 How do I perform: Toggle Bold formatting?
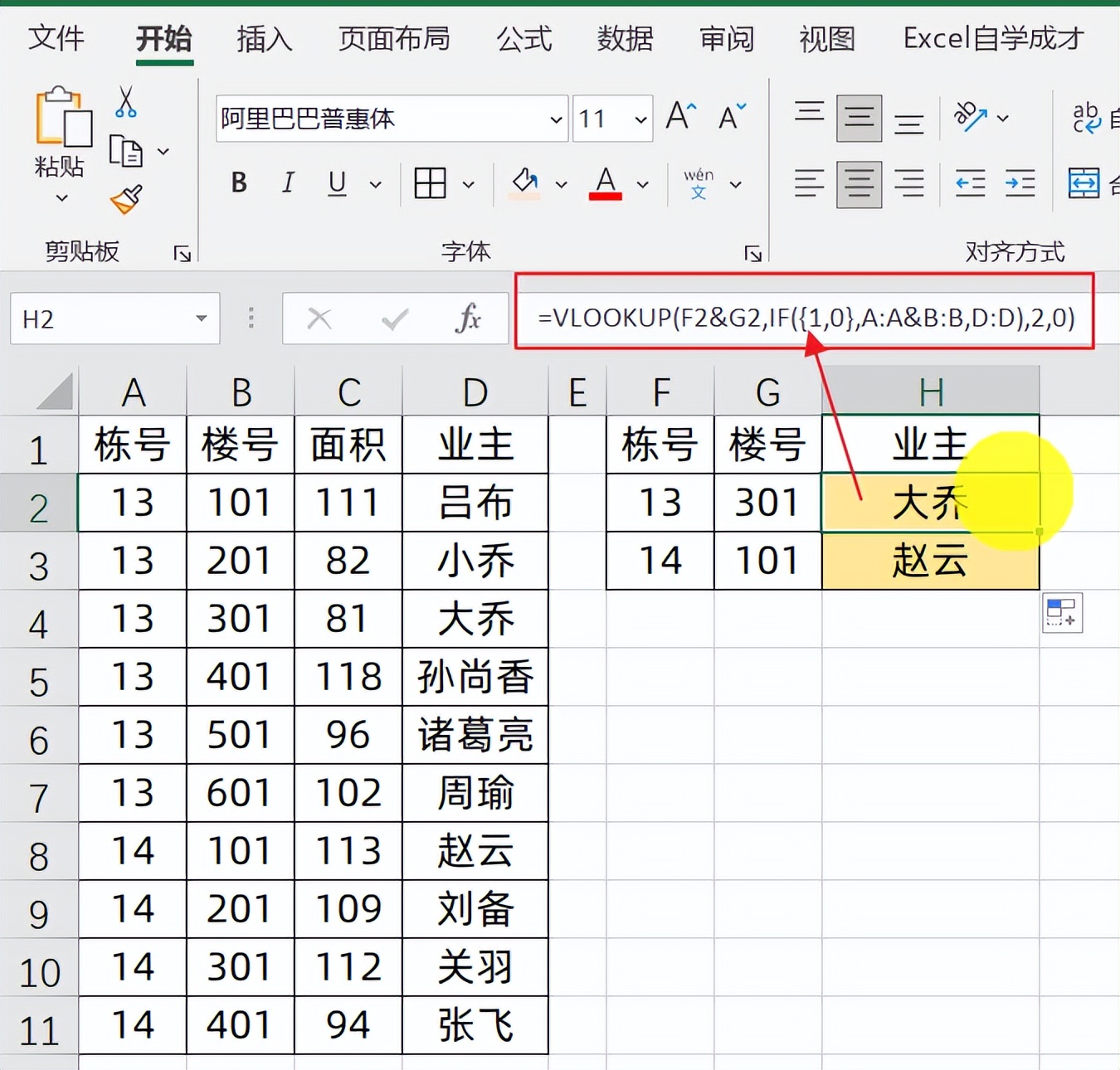tap(239, 182)
